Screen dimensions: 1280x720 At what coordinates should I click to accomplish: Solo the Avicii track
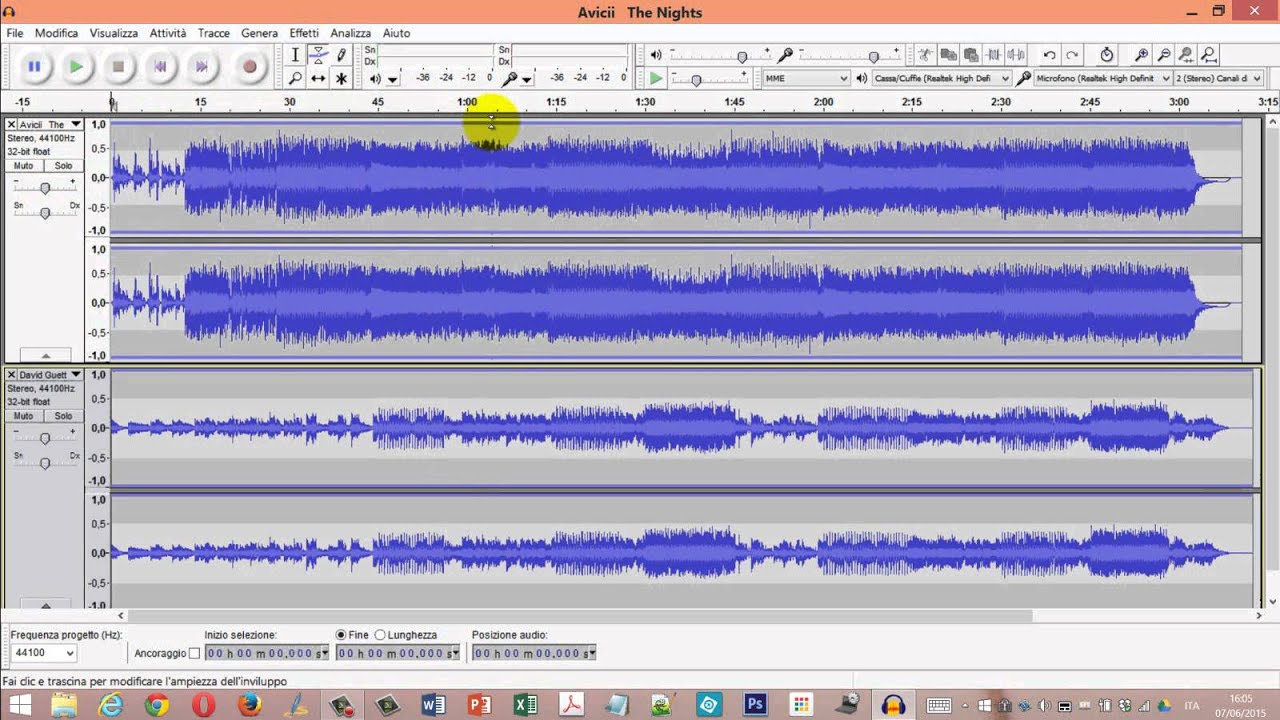coord(63,166)
